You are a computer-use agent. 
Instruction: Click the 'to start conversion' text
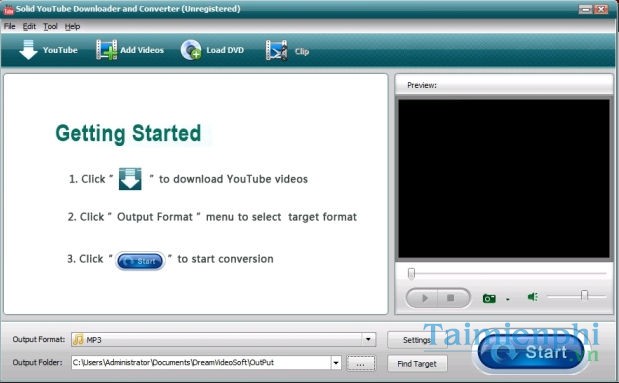(x=225, y=259)
